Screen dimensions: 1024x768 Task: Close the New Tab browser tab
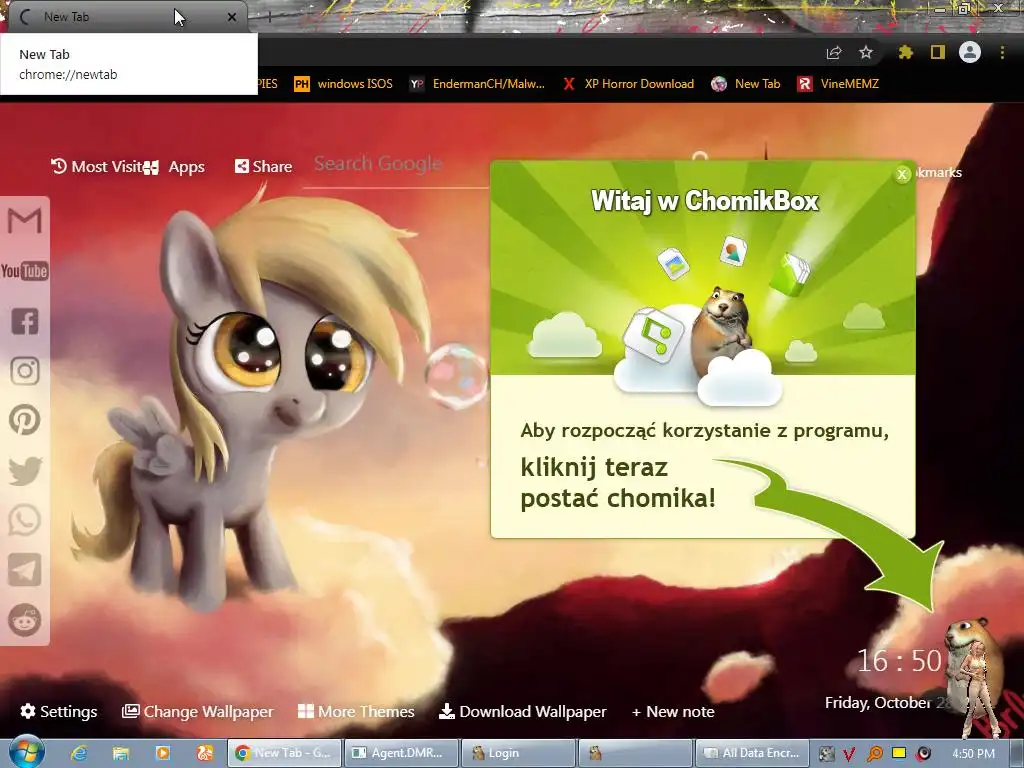point(232,17)
